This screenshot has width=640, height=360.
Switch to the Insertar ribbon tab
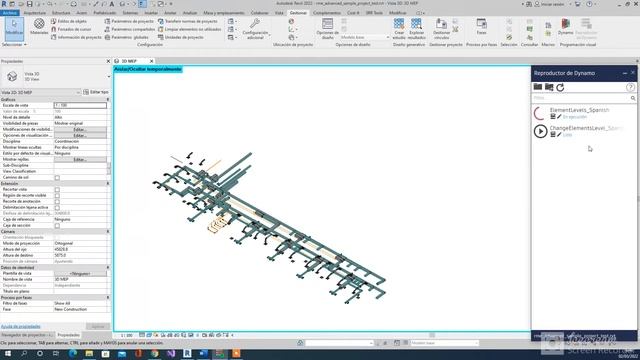(x=151, y=13)
